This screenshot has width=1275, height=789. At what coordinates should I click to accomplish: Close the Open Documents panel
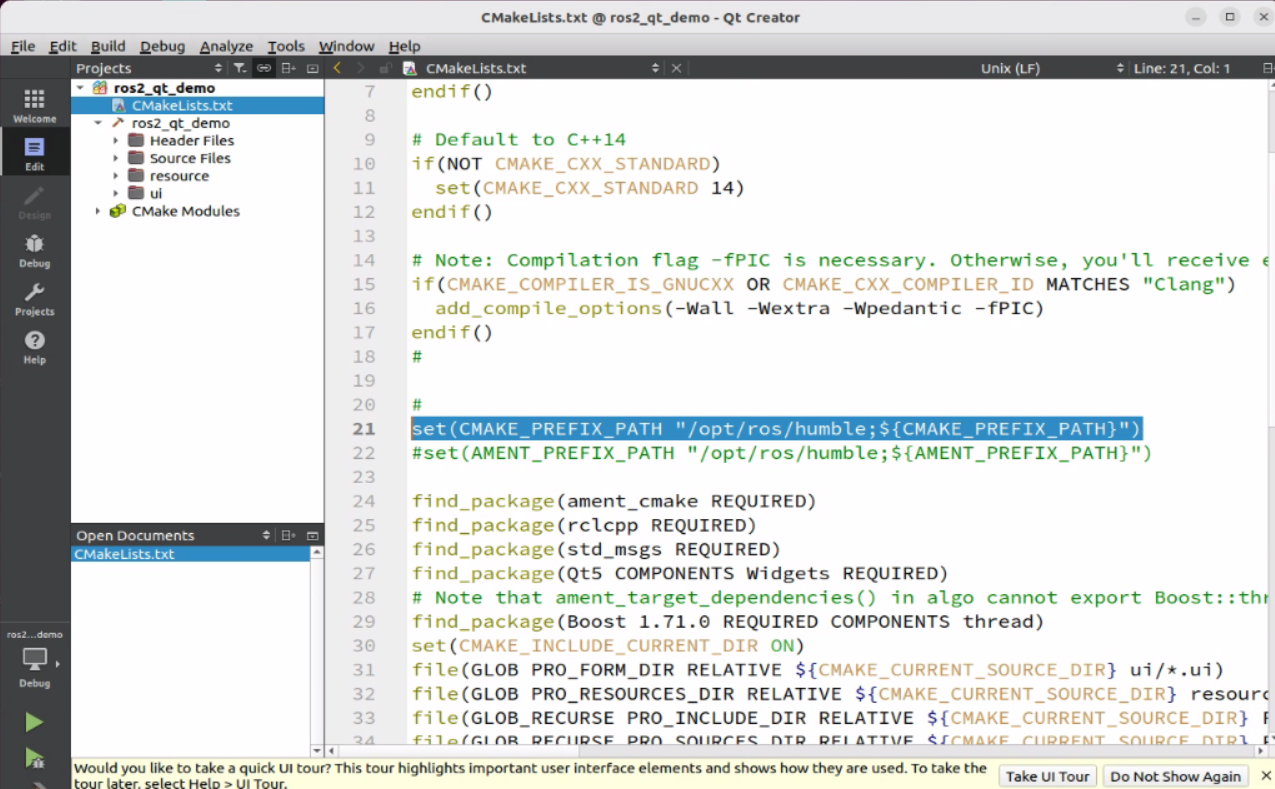click(312, 535)
